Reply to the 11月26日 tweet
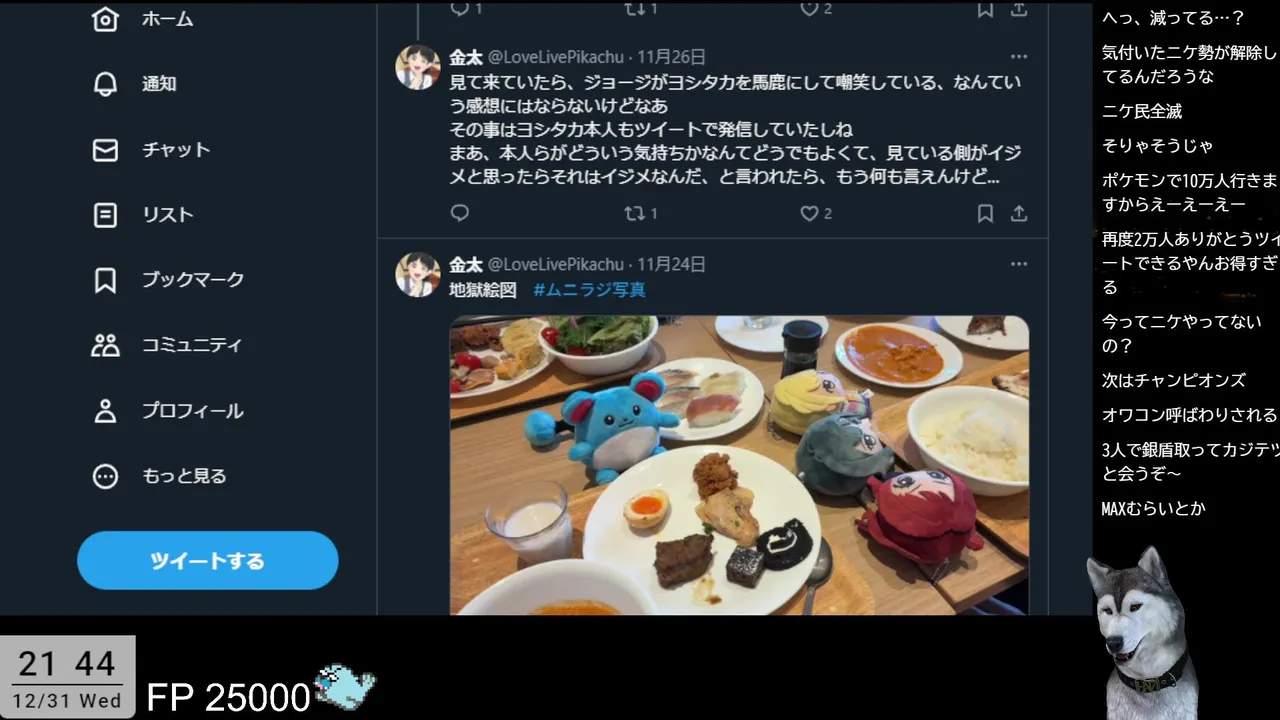 460,213
